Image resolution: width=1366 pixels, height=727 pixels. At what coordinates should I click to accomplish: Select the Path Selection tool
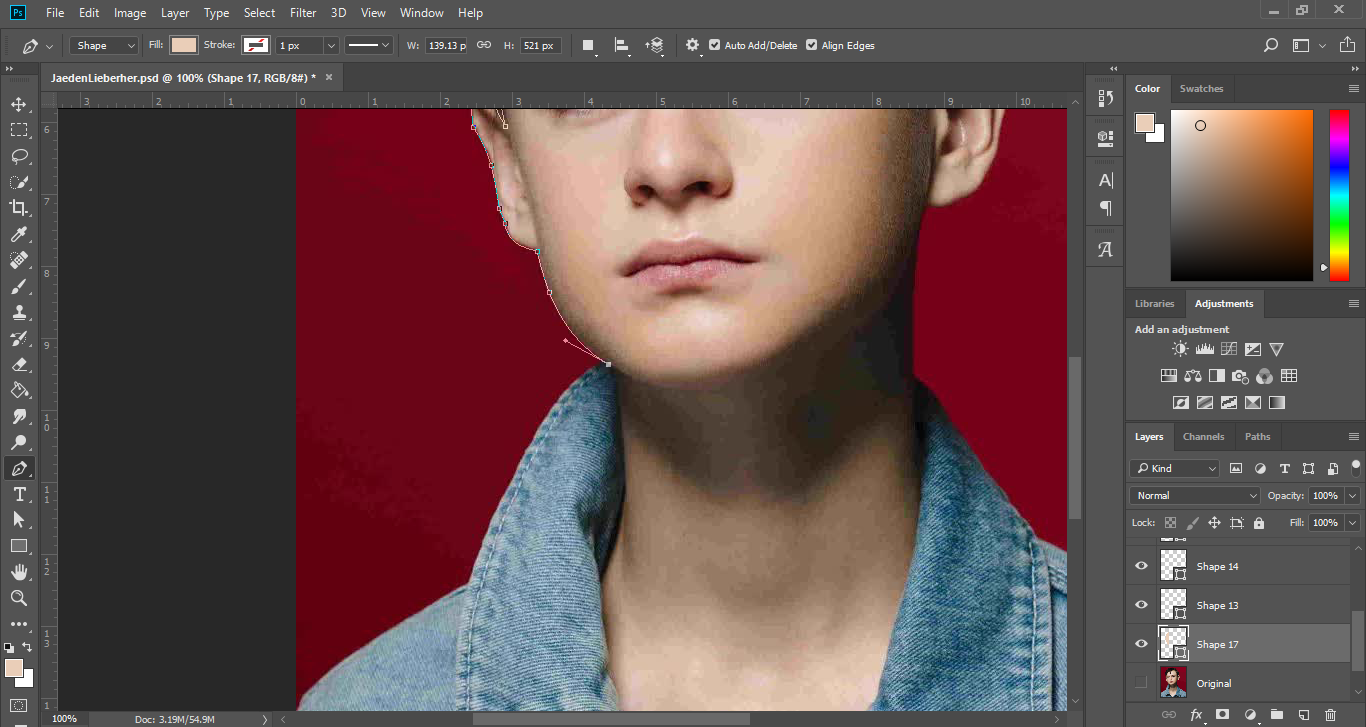point(19,520)
